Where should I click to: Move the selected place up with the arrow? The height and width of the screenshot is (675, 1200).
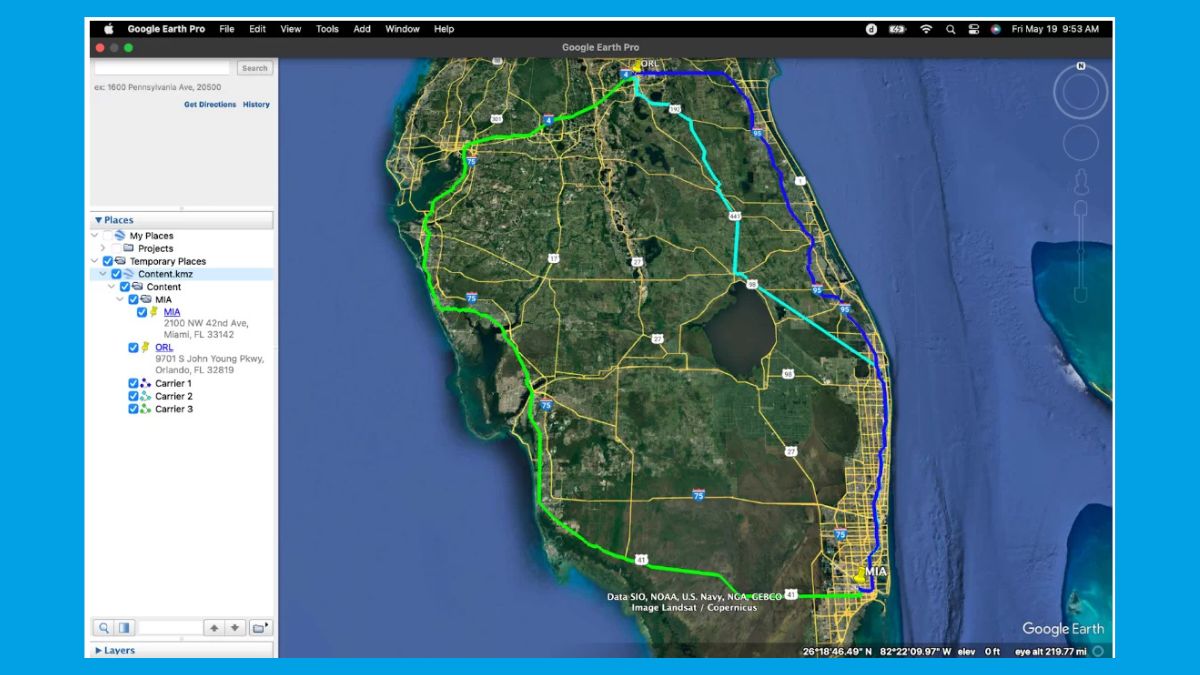point(214,628)
